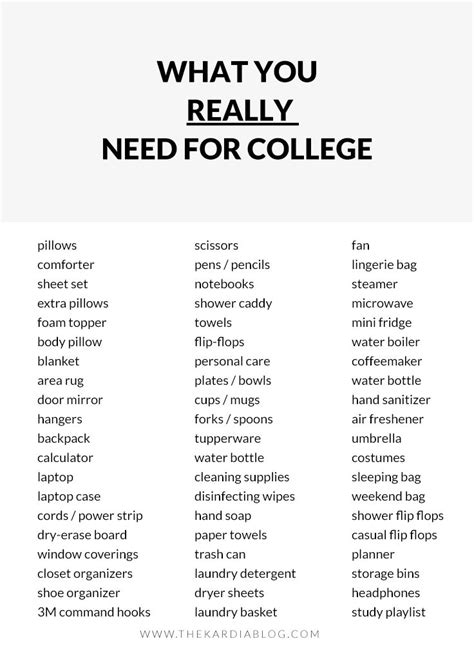474x648 pixels.
Task: Select the 'pillows' list item
Action: 57,245
